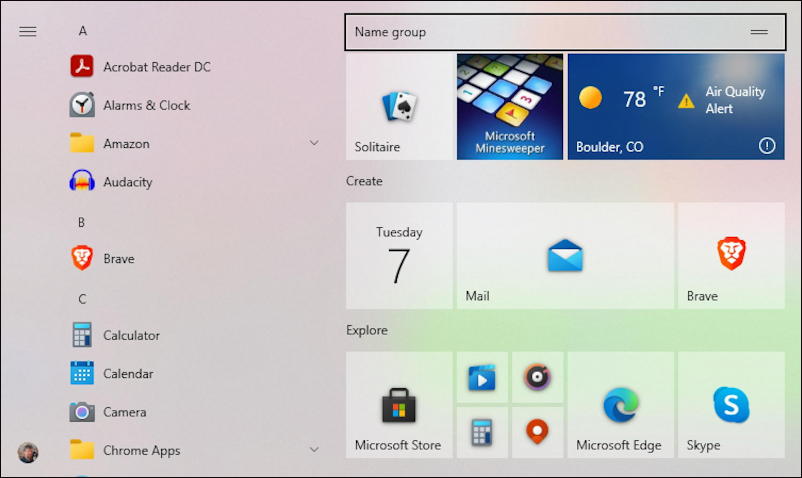Screen dimensions: 802x478
Task: Launch the Microsoft Edge tile
Action: 620,405
